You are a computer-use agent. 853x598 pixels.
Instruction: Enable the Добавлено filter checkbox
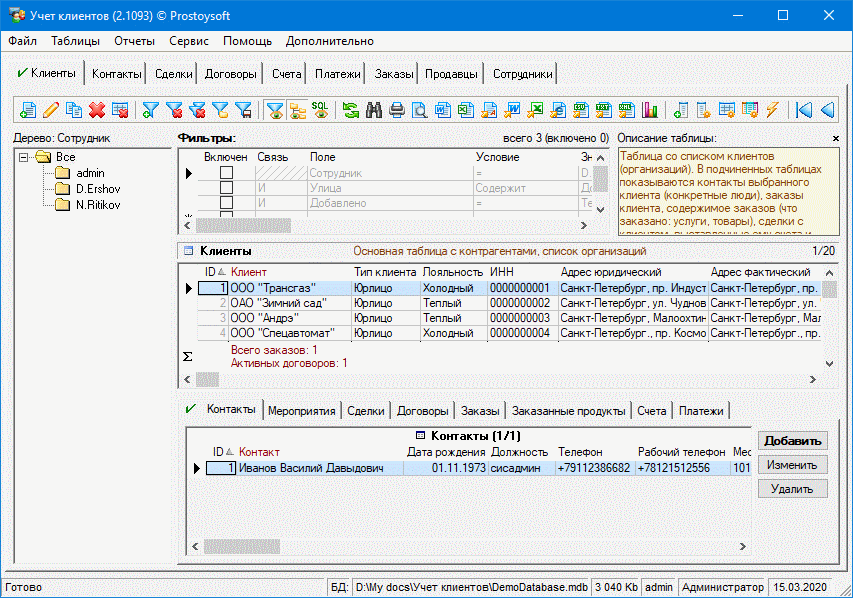[x=226, y=203]
